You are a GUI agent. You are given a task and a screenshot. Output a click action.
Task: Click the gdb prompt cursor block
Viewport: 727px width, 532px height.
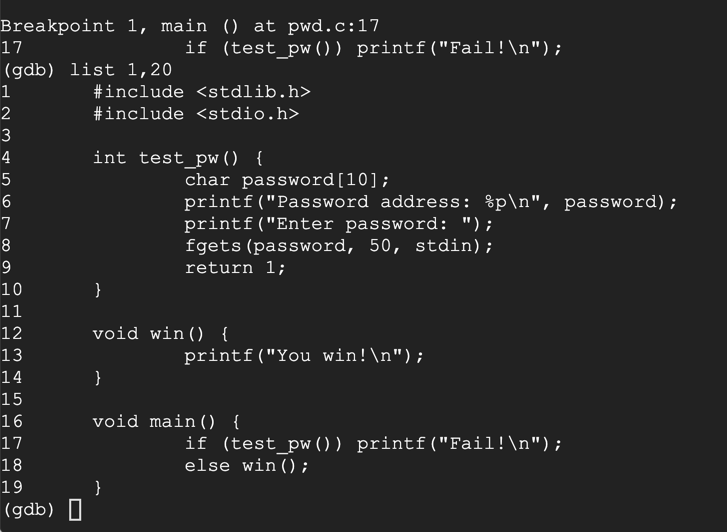[76, 510]
